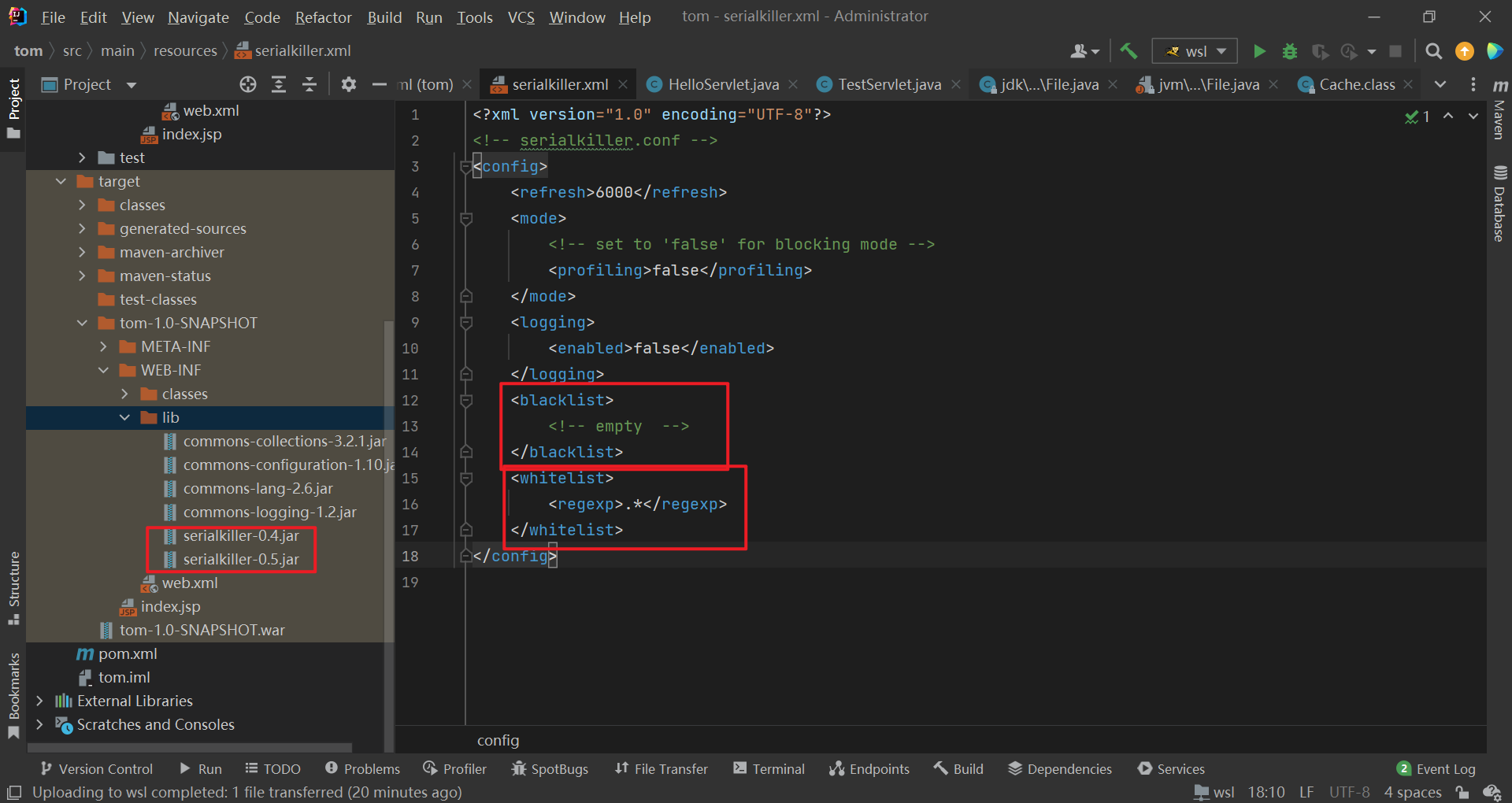Open the SpotBugs tool window
1512x803 pixels.
coord(550,769)
